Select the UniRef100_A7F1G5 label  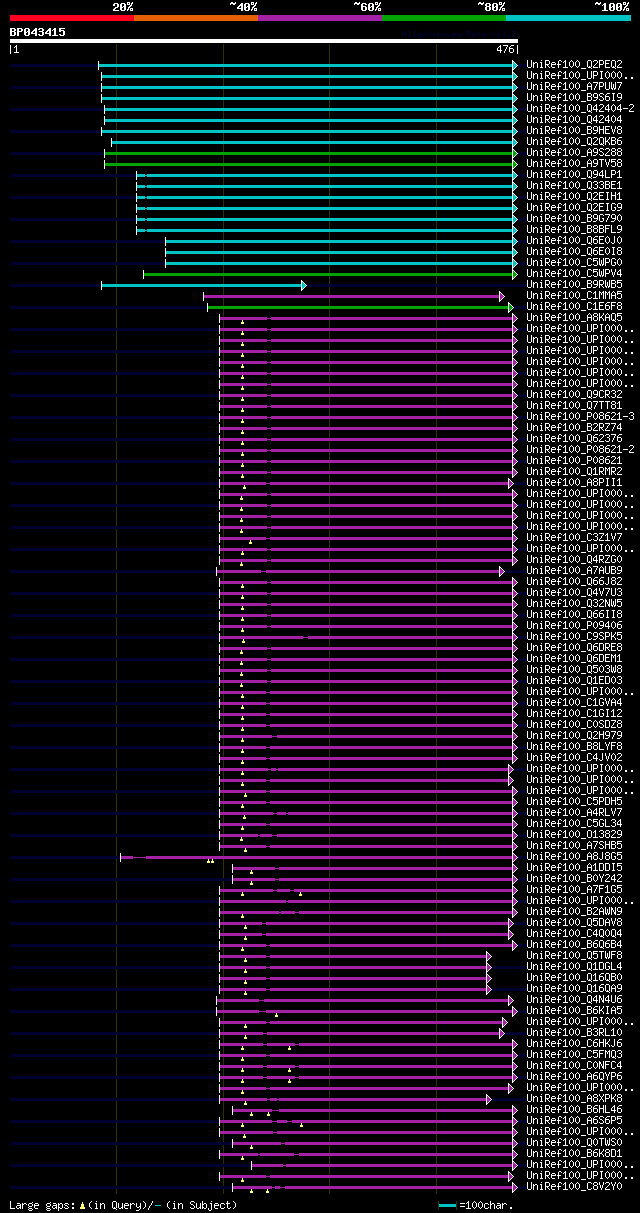coord(574,889)
